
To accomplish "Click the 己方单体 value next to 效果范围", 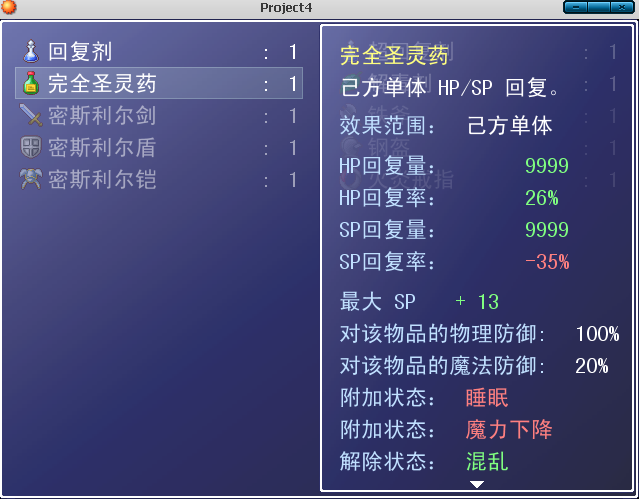I will (509, 125).
